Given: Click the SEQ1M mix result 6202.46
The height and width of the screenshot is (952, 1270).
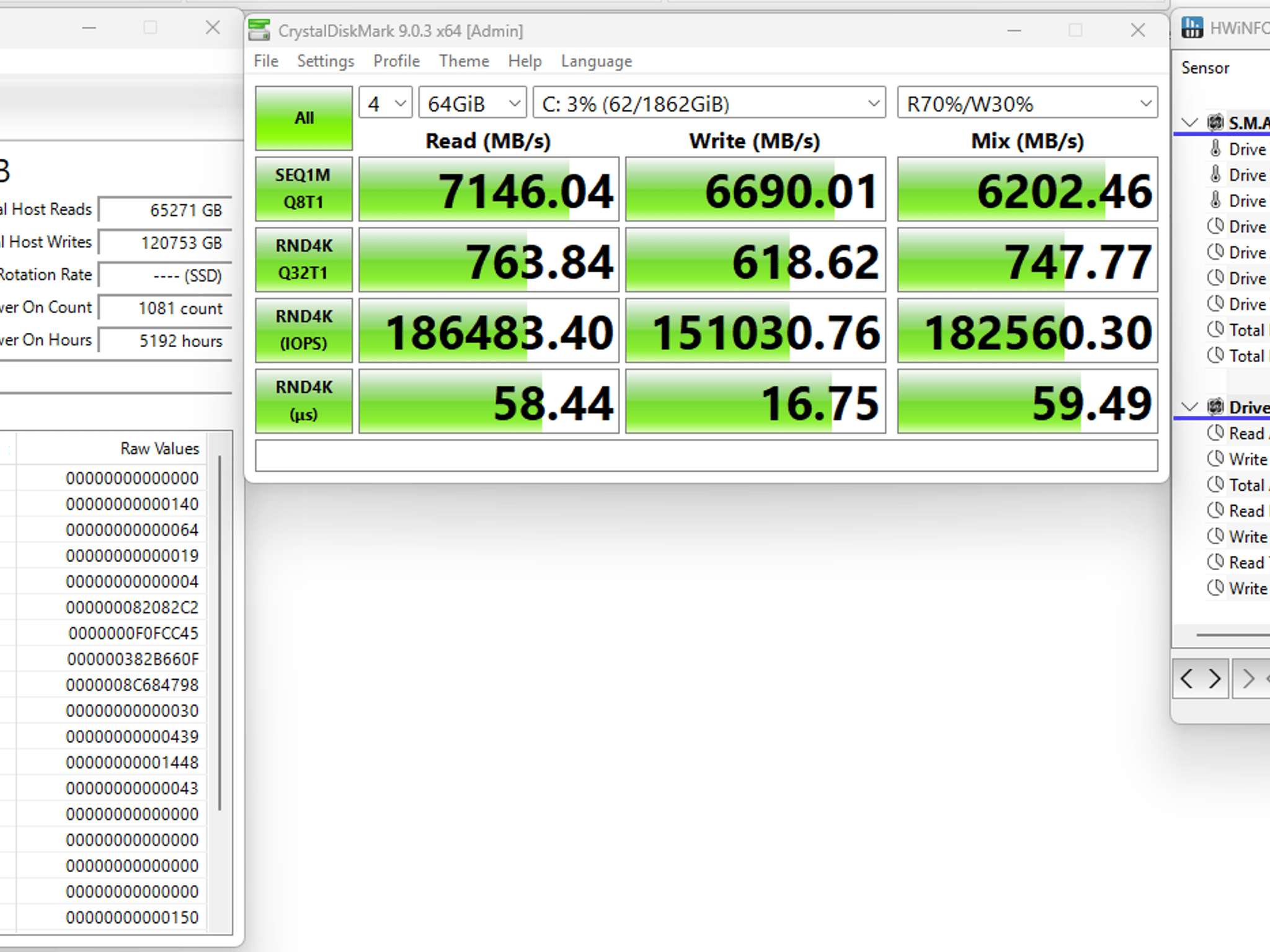Looking at the screenshot, I should (1028, 189).
